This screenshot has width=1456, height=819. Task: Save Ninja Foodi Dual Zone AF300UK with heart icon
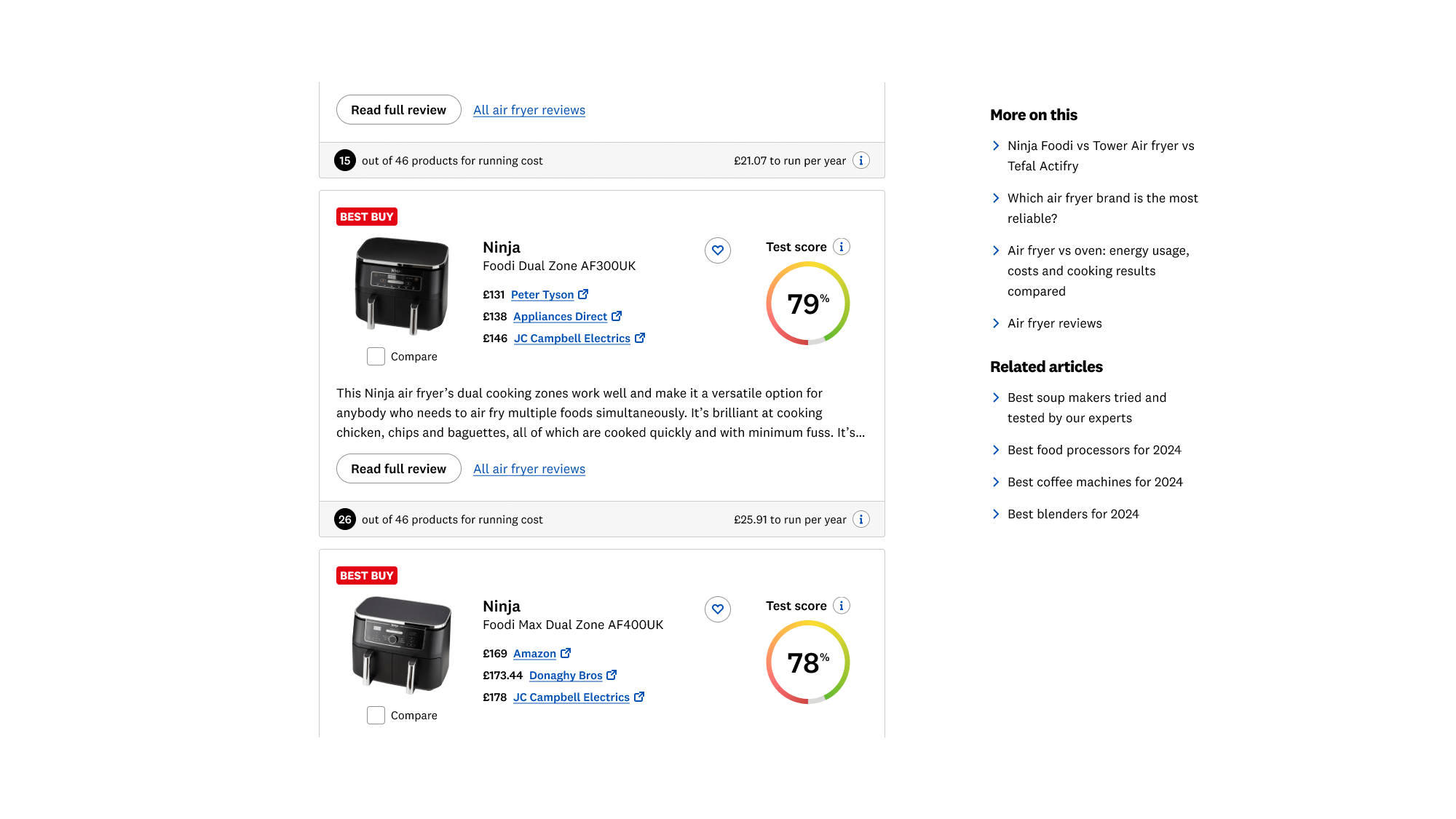(x=717, y=250)
